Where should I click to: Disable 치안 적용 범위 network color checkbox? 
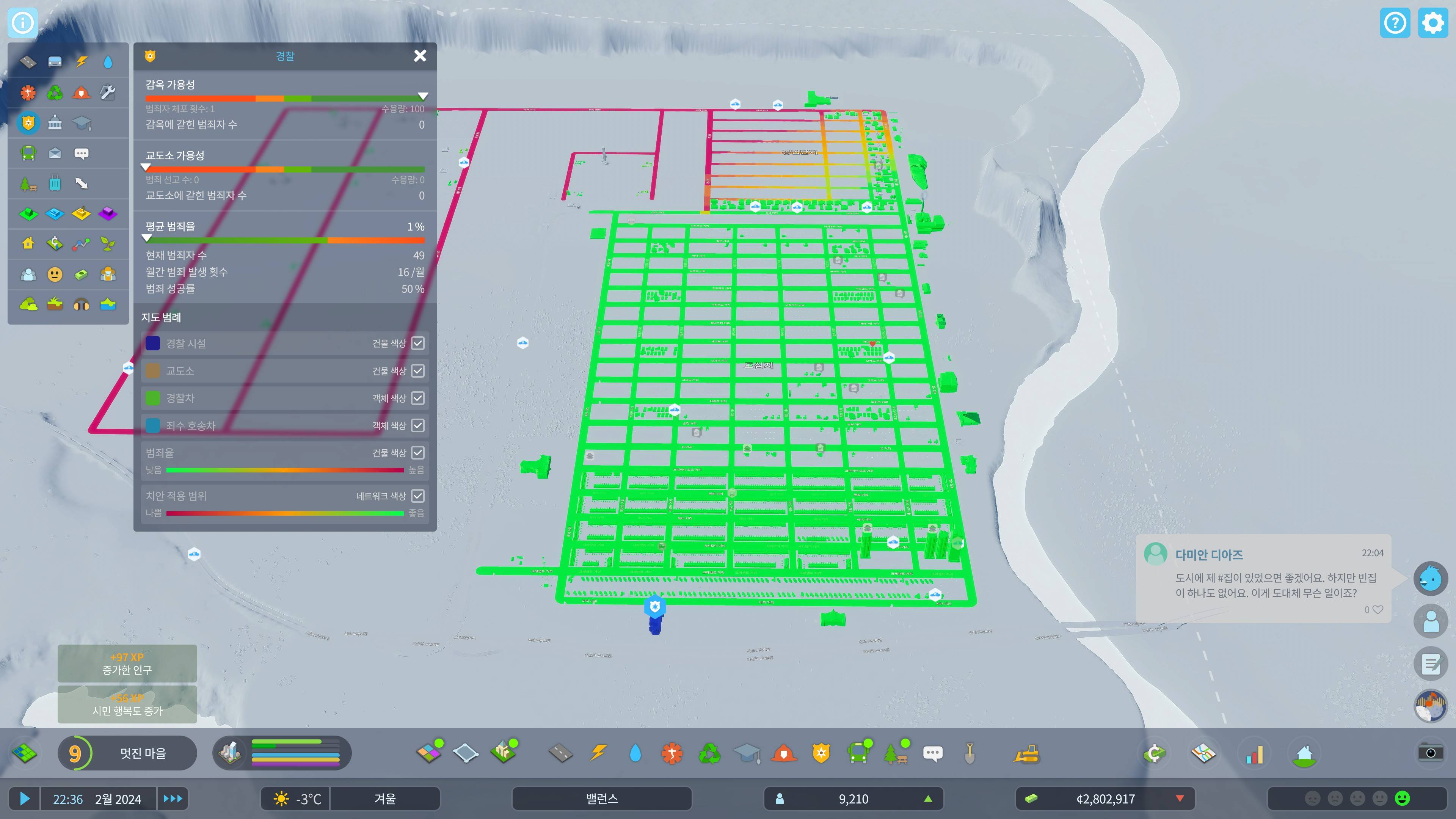click(418, 496)
